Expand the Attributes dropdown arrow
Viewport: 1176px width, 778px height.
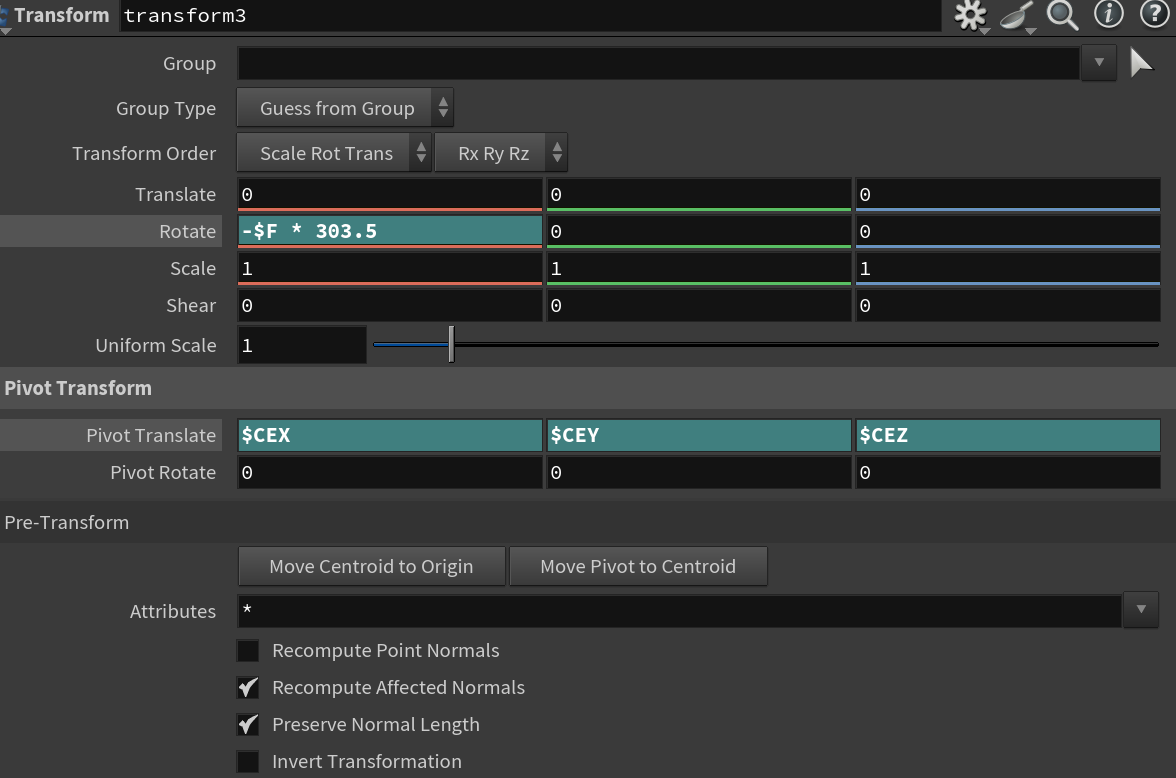[1141, 610]
